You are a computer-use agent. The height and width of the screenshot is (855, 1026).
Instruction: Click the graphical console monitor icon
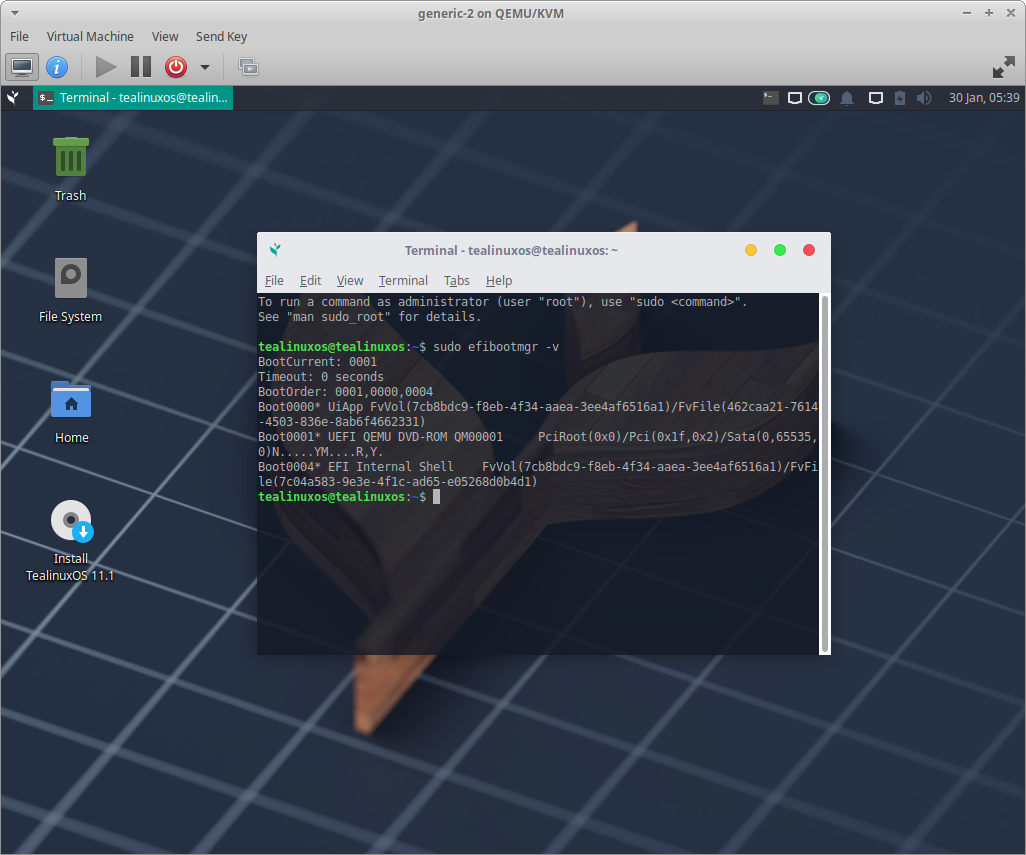point(22,67)
